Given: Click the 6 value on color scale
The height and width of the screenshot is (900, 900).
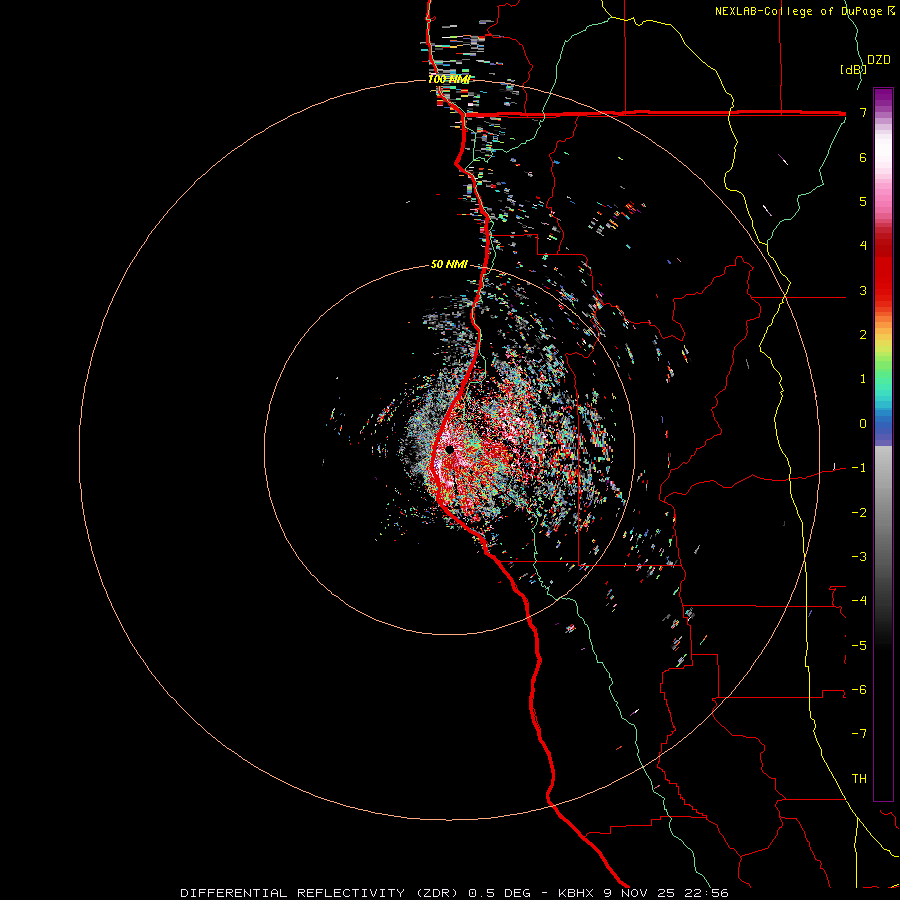Looking at the screenshot, I should pos(863,157).
